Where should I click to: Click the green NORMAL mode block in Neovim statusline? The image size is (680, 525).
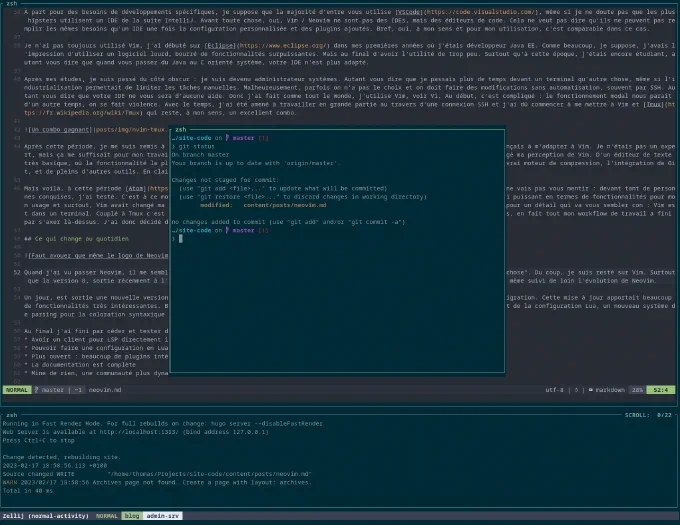17,390
